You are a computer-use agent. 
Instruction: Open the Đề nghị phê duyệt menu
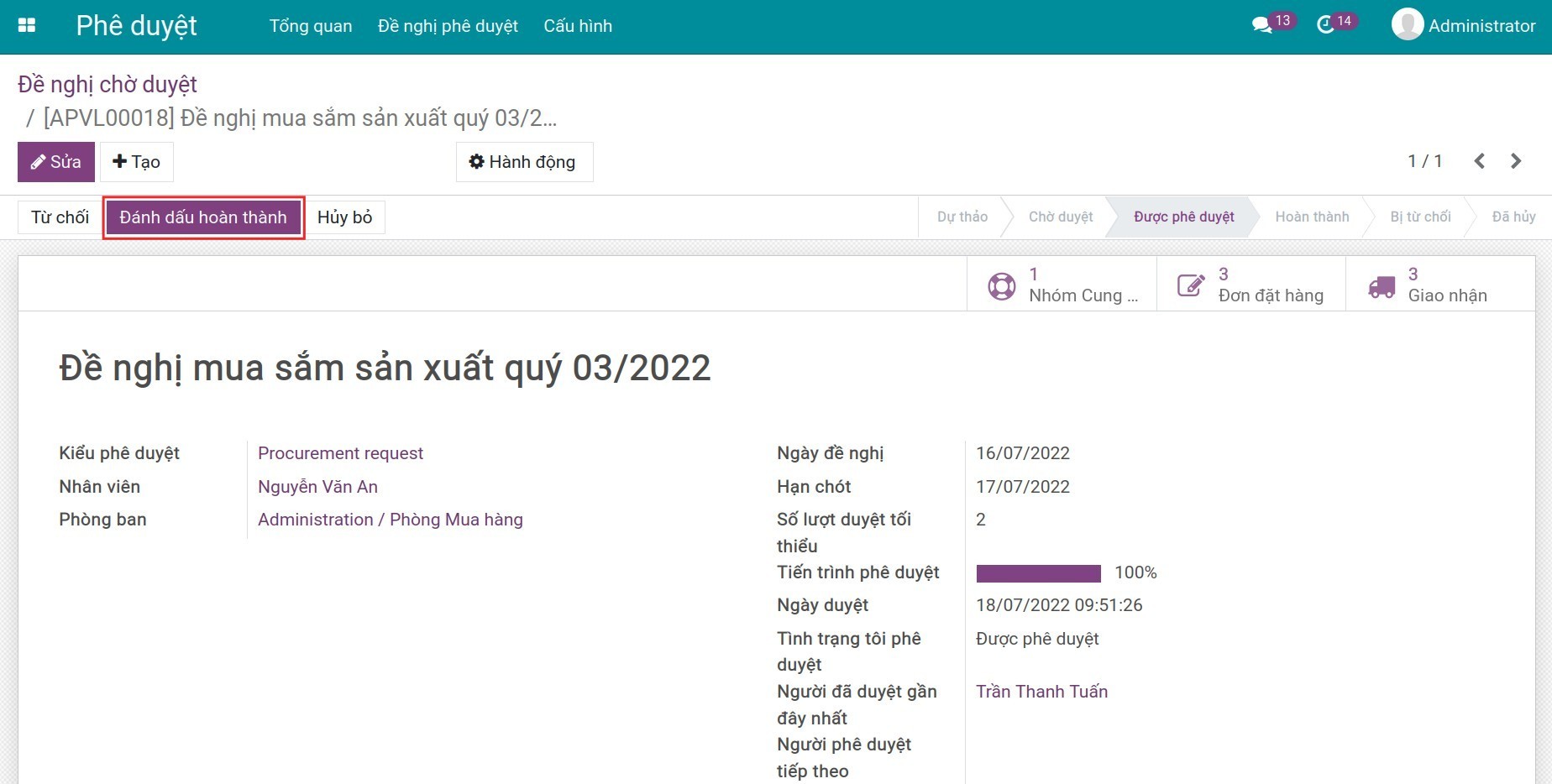pyautogui.click(x=448, y=26)
